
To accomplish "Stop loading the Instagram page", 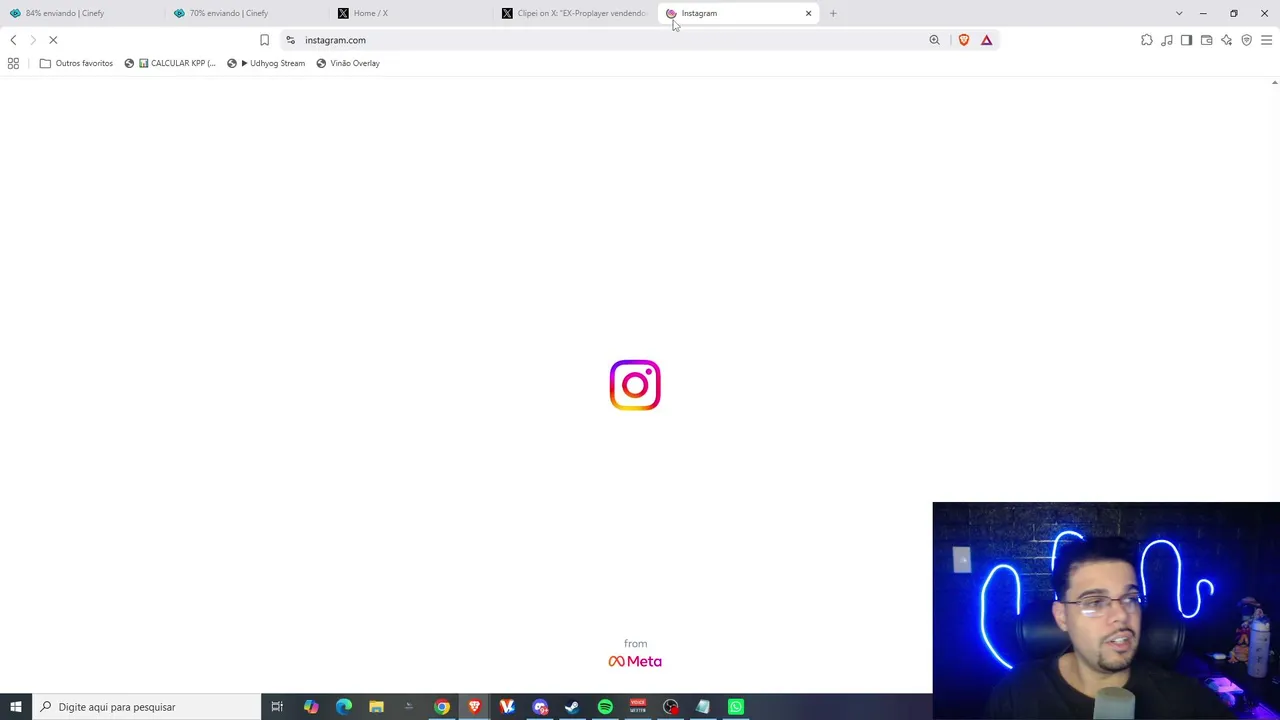I will tap(53, 40).
